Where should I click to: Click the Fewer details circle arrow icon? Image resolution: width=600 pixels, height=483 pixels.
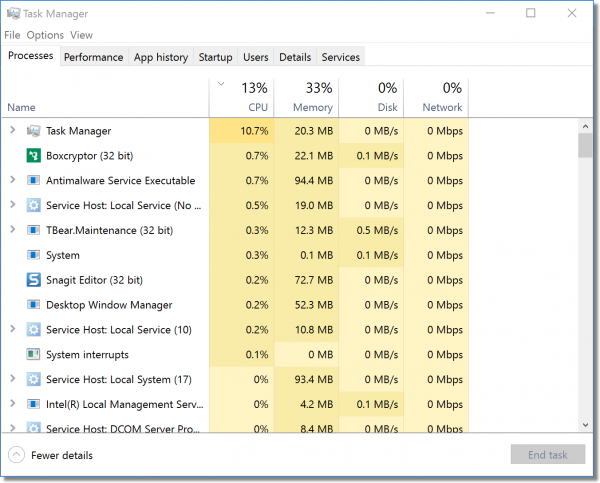[x=16, y=455]
